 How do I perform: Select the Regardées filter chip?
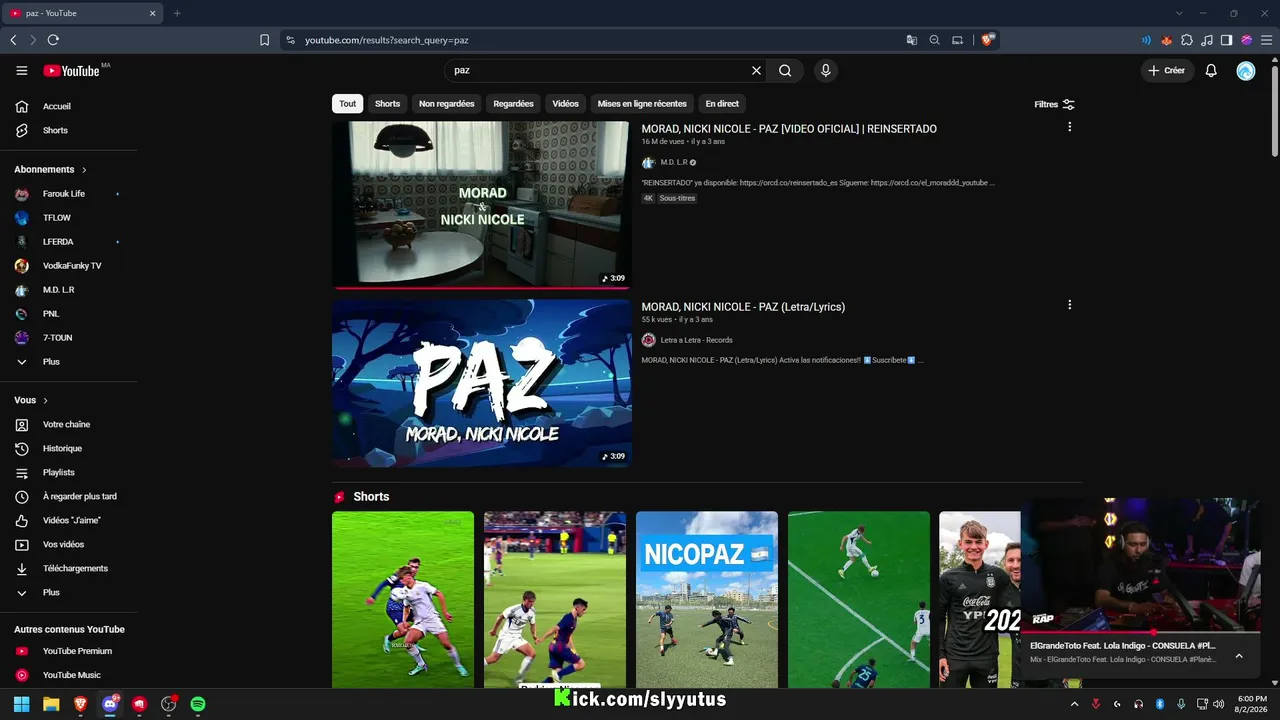coord(513,104)
